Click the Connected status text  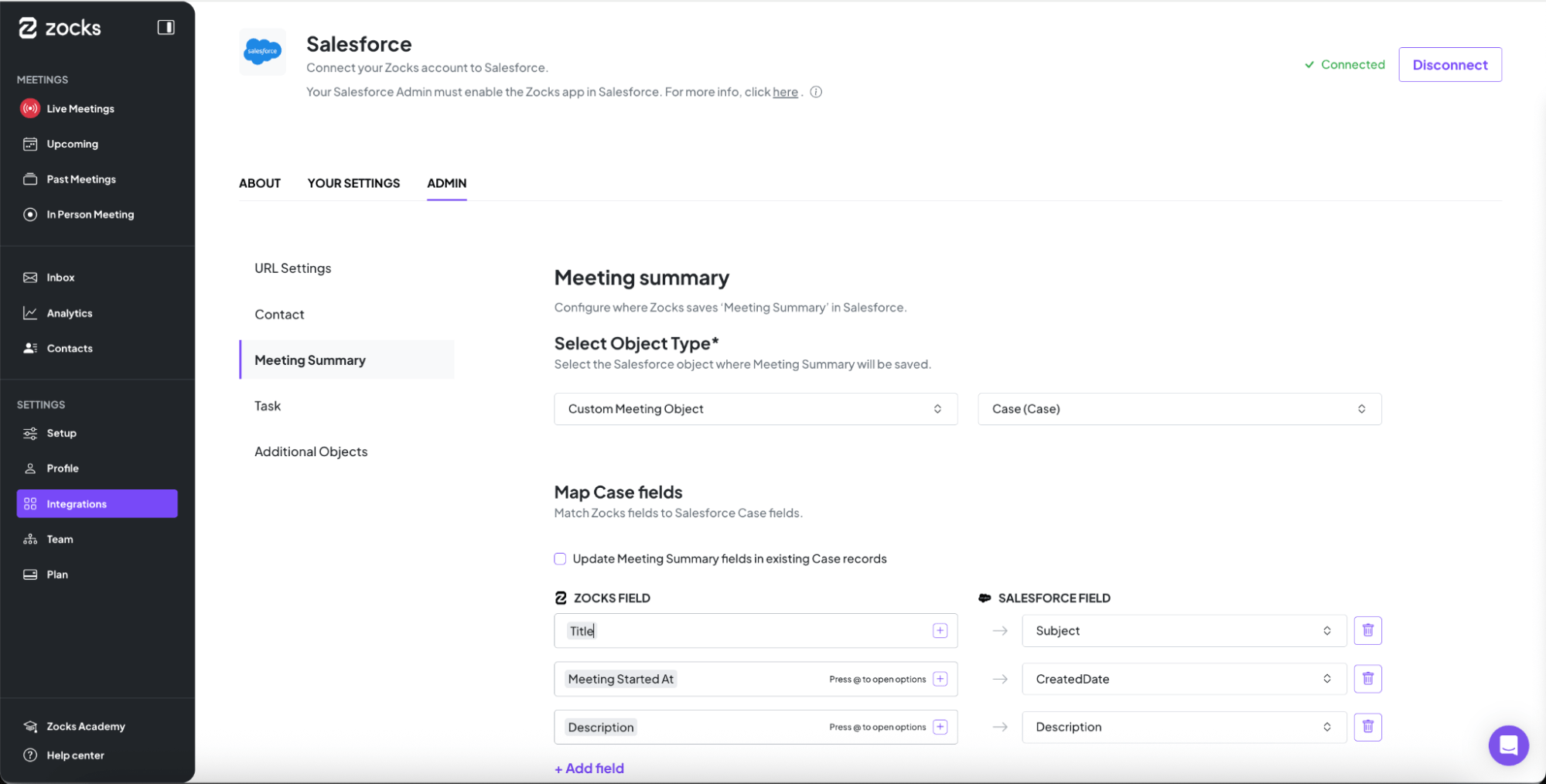[1352, 65]
